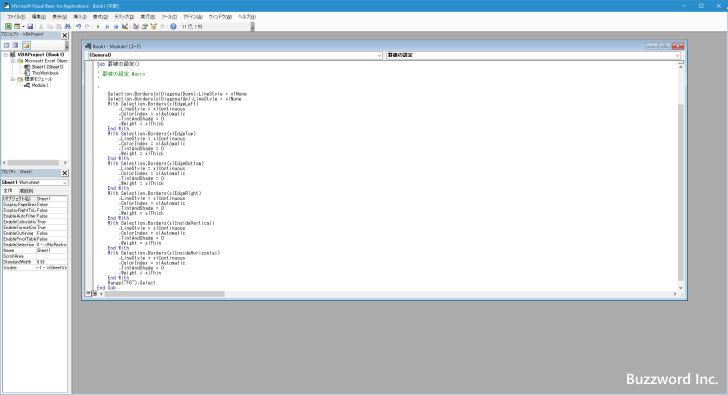
Task: Run the macro with the green play icon
Action: [98, 26]
